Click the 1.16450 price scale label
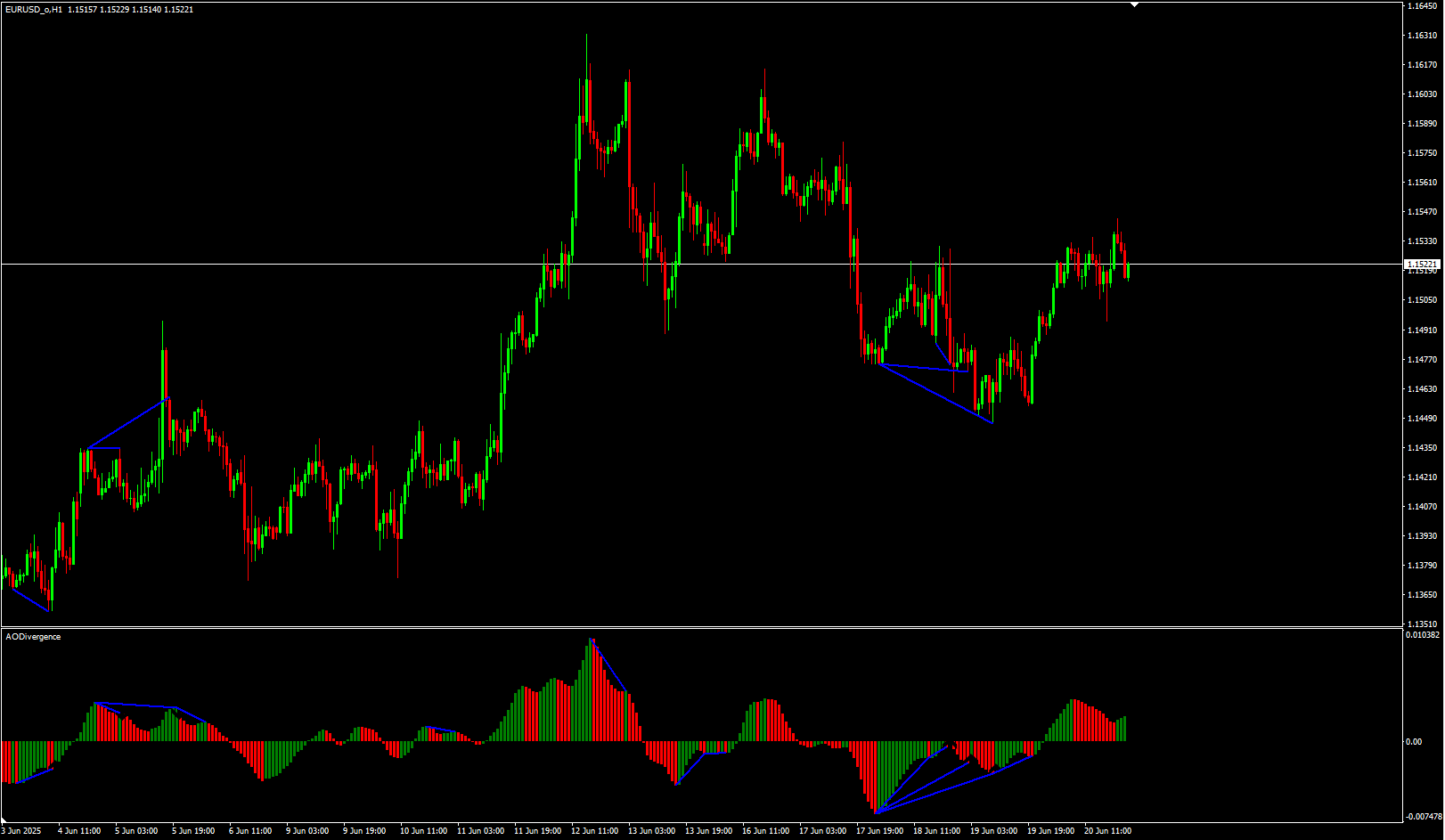This screenshot has width=1445, height=840. 1422,6
